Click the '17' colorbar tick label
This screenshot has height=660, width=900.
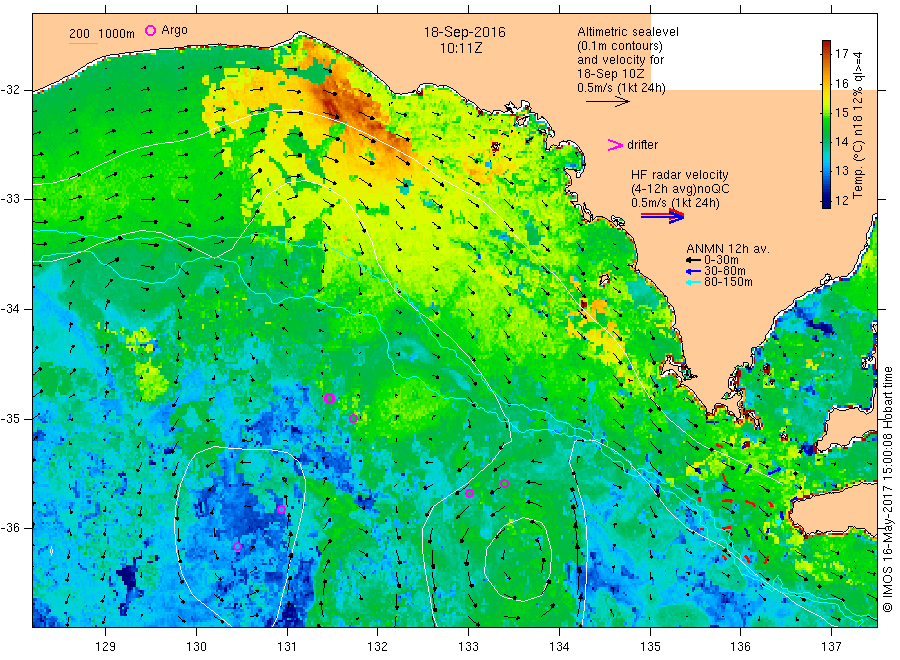pos(841,54)
